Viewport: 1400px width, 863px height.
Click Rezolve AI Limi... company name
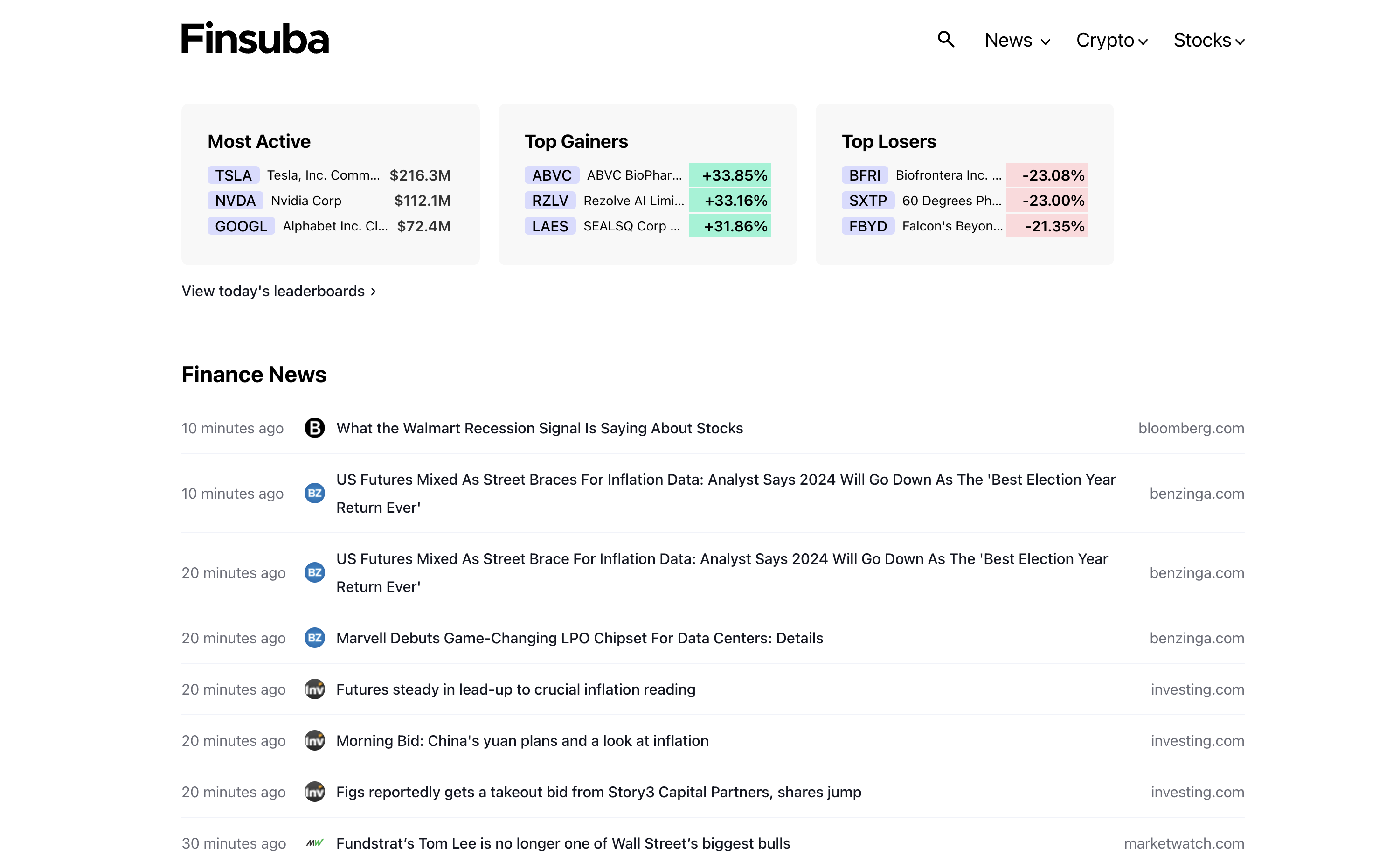pos(634,200)
